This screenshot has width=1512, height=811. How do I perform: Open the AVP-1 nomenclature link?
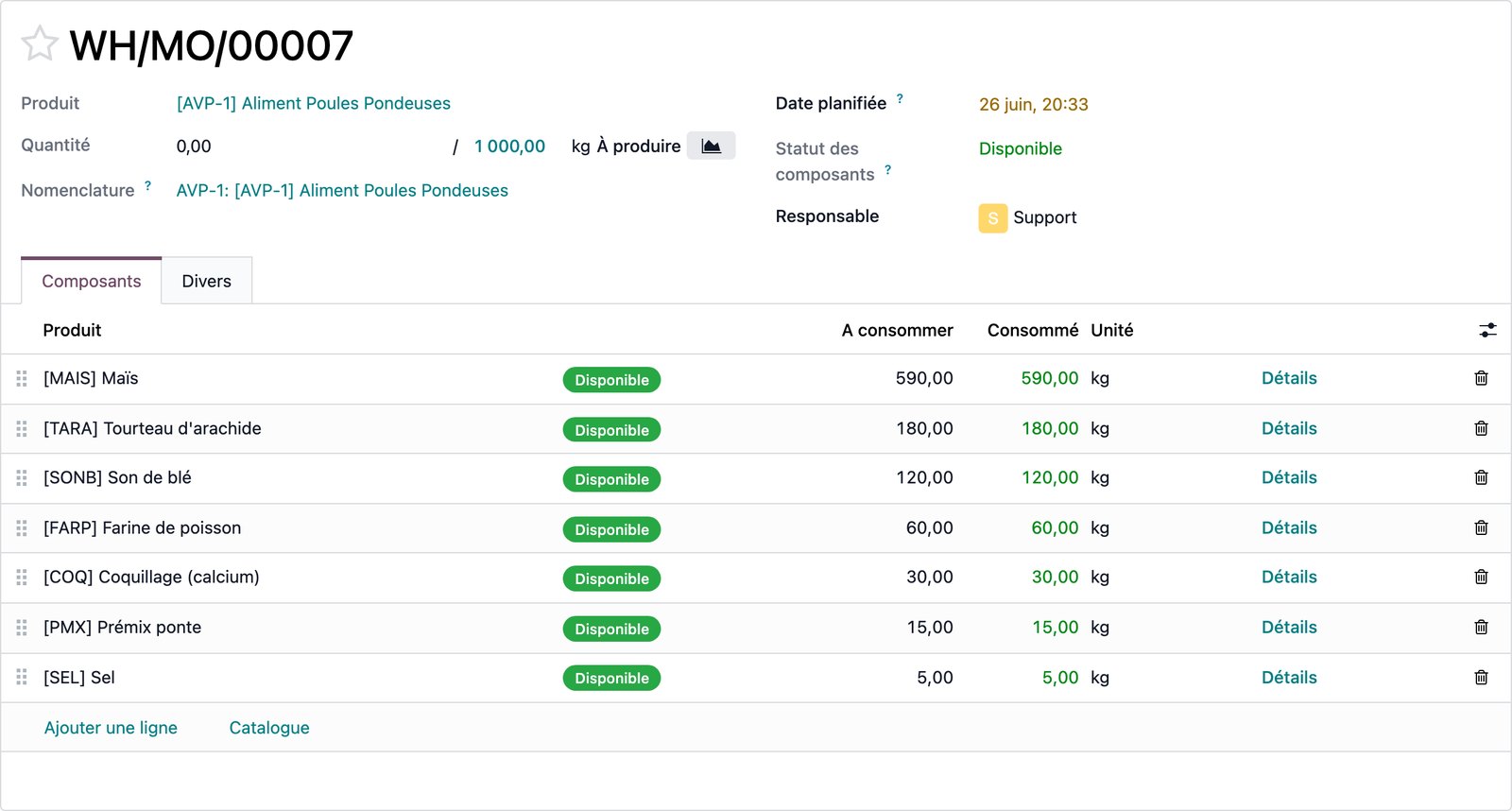pyautogui.click(x=342, y=190)
